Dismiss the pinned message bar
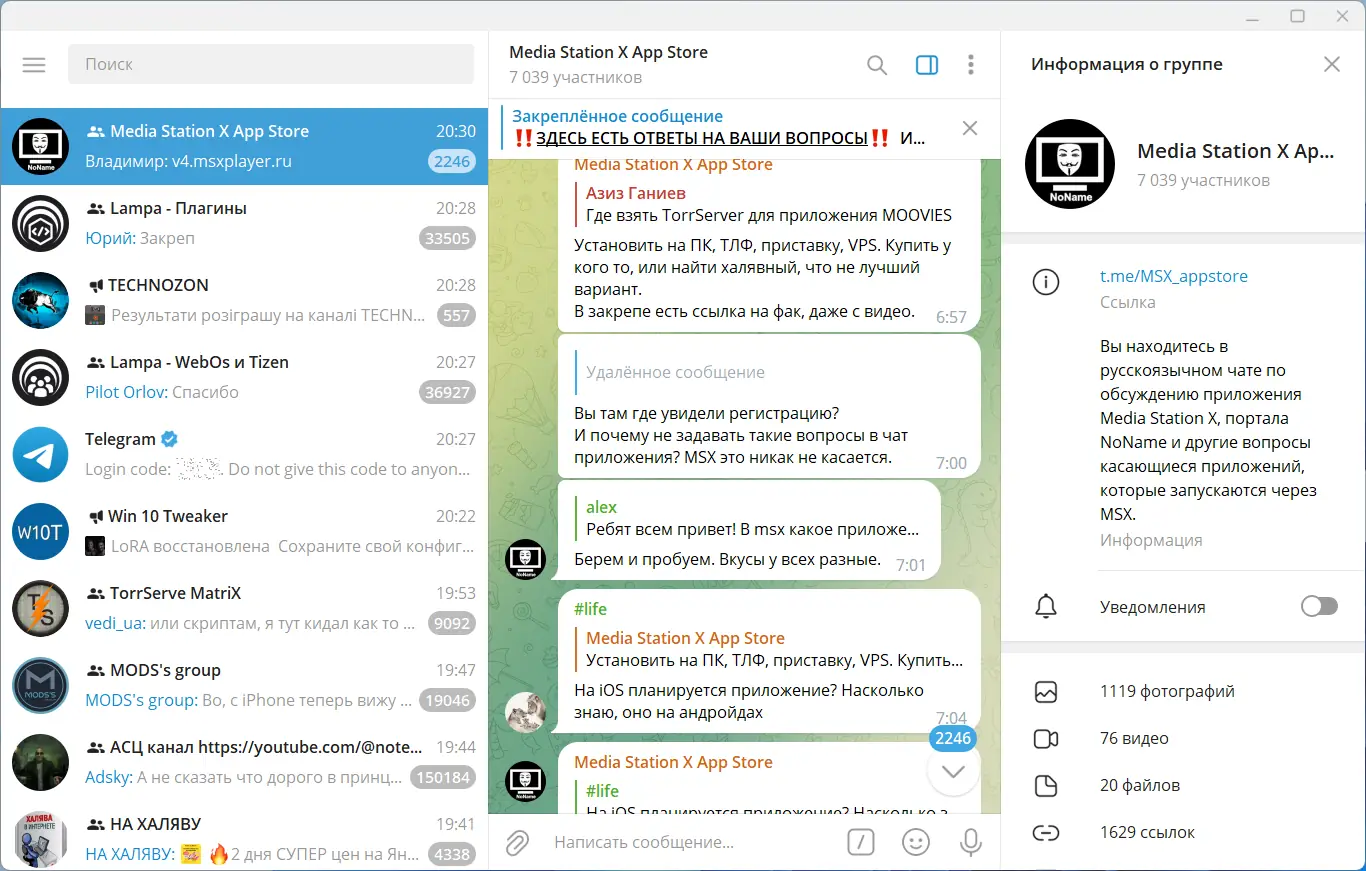The width and height of the screenshot is (1366, 871). (x=969, y=128)
